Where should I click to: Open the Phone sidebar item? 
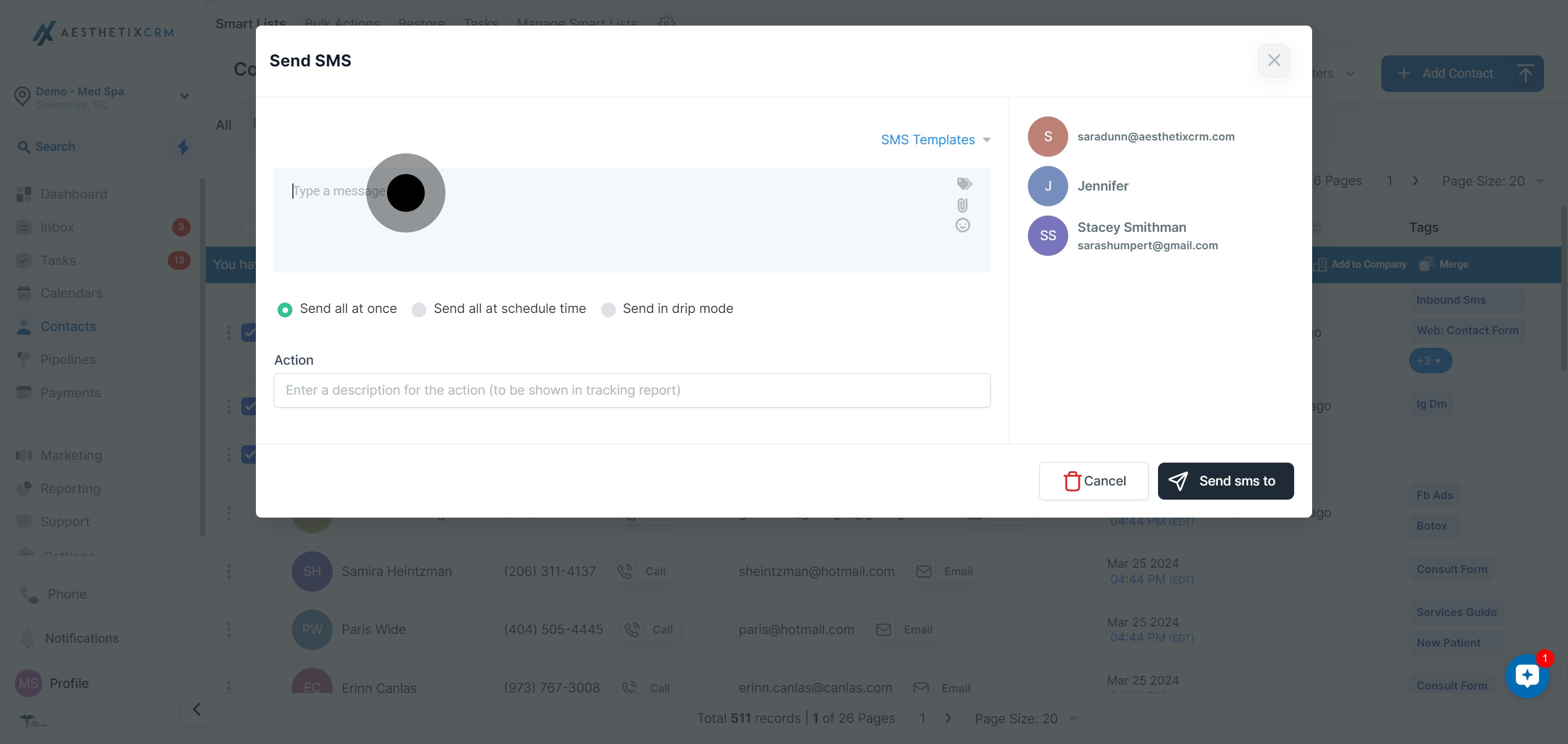(67, 594)
